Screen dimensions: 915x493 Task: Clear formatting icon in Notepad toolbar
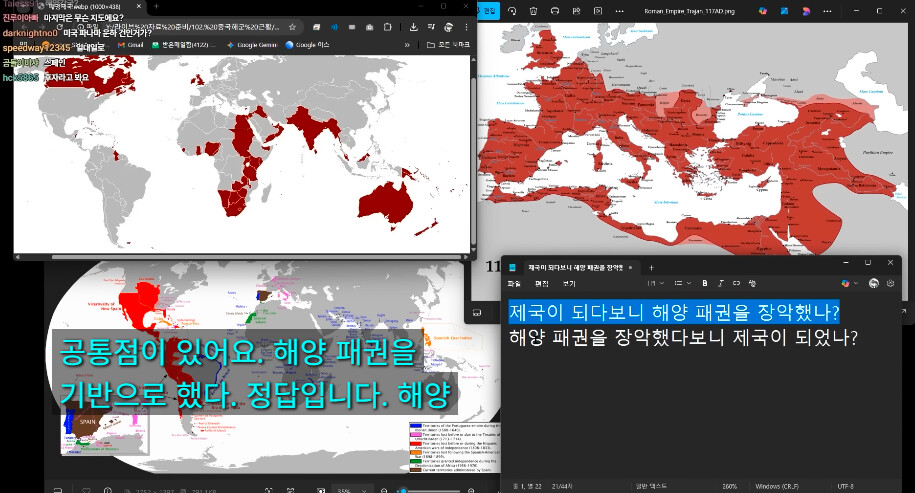coord(752,284)
